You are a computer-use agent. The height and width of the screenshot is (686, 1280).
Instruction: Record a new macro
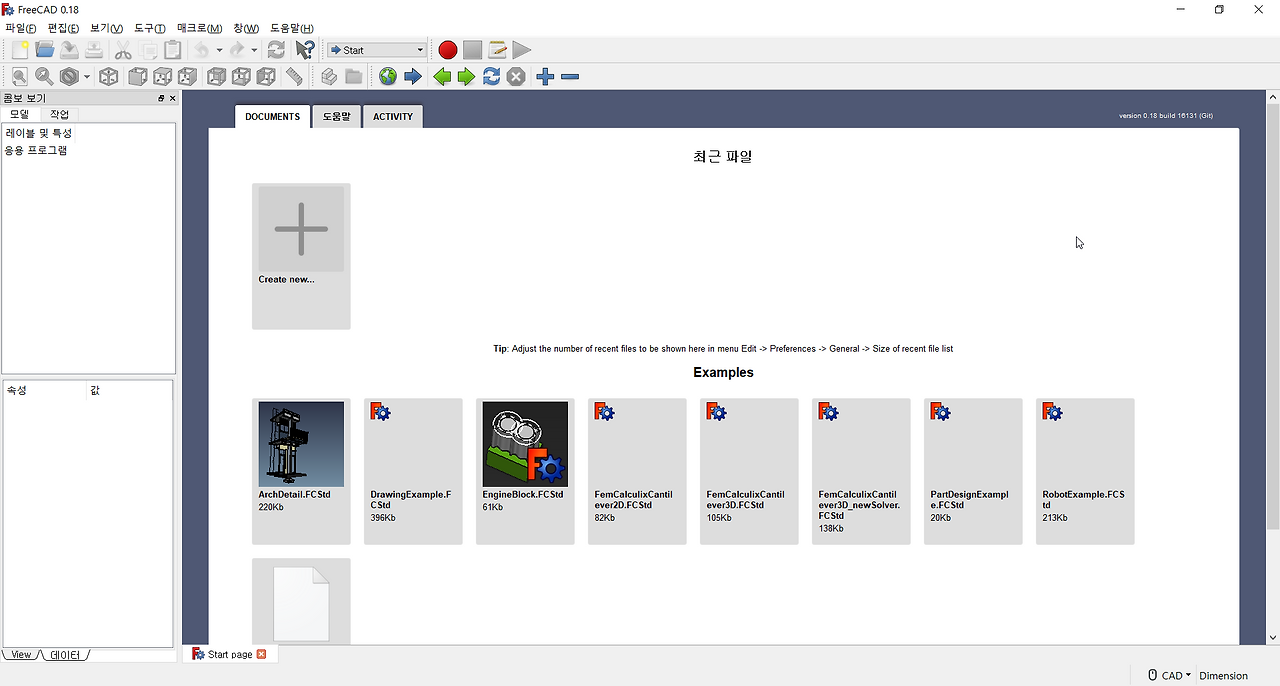click(x=447, y=49)
